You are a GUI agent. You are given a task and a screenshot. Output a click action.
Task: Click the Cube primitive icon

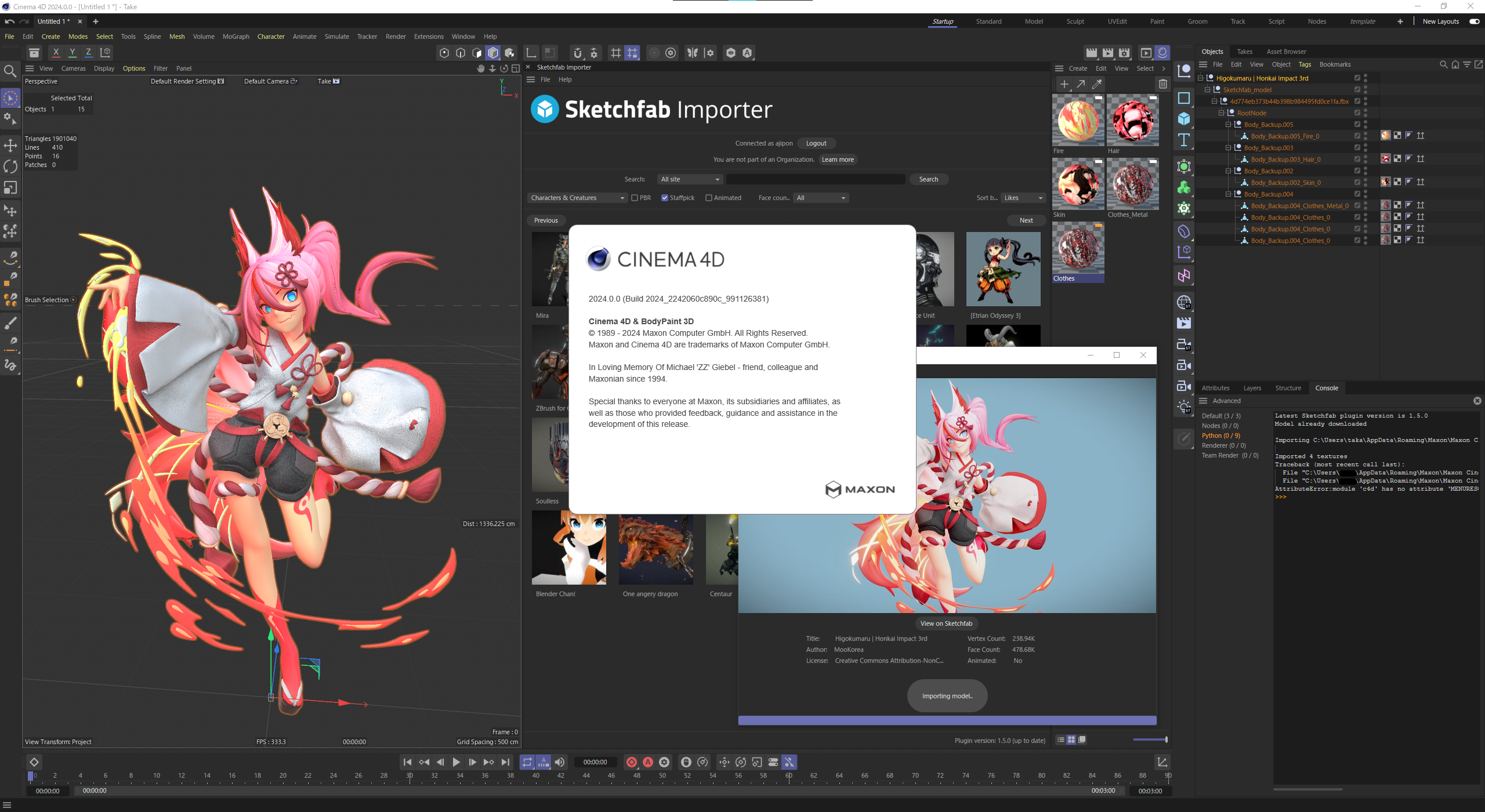point(1184,119)
